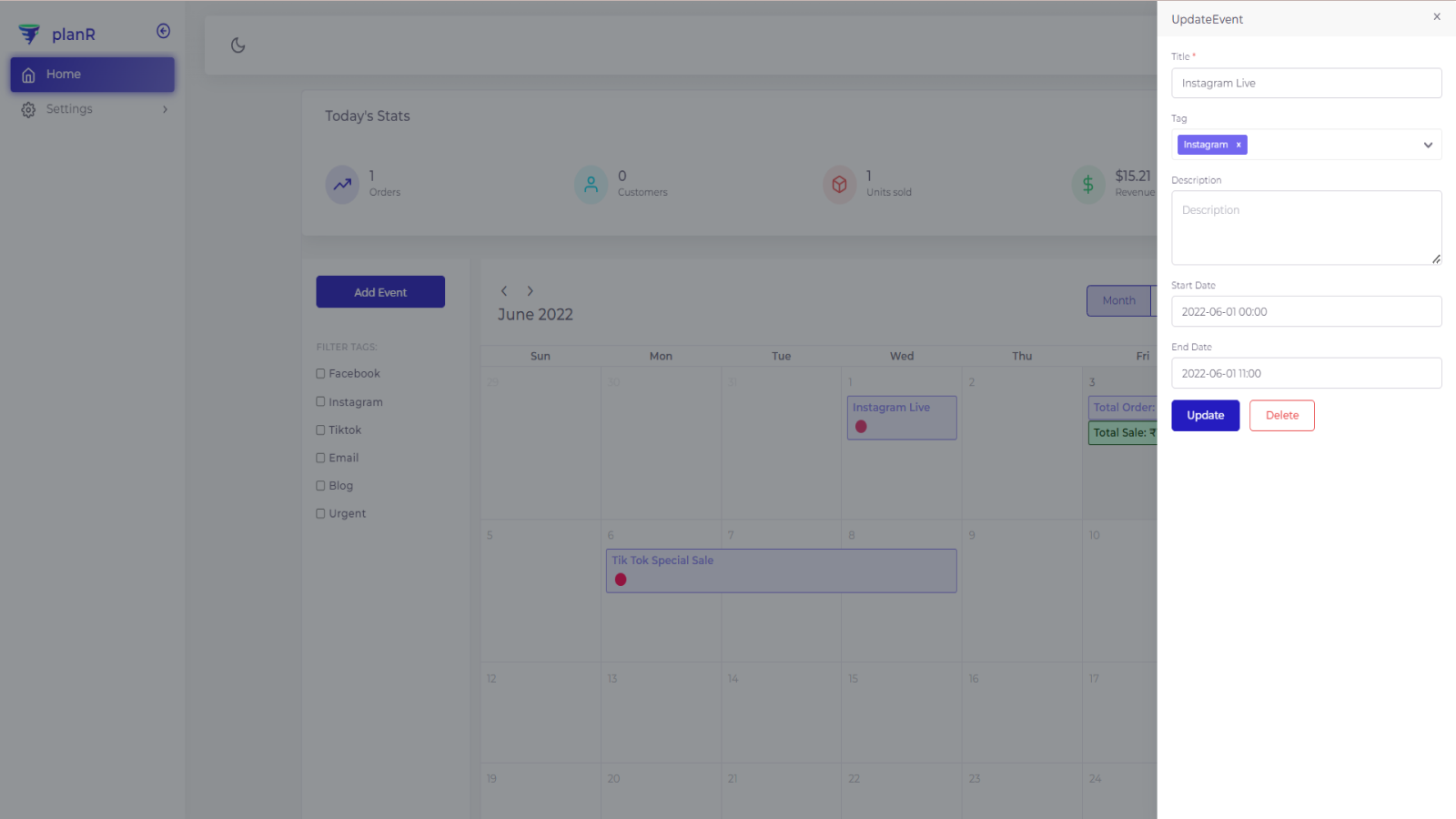Toggle the Urgent filter checkbox

[320, 514]
